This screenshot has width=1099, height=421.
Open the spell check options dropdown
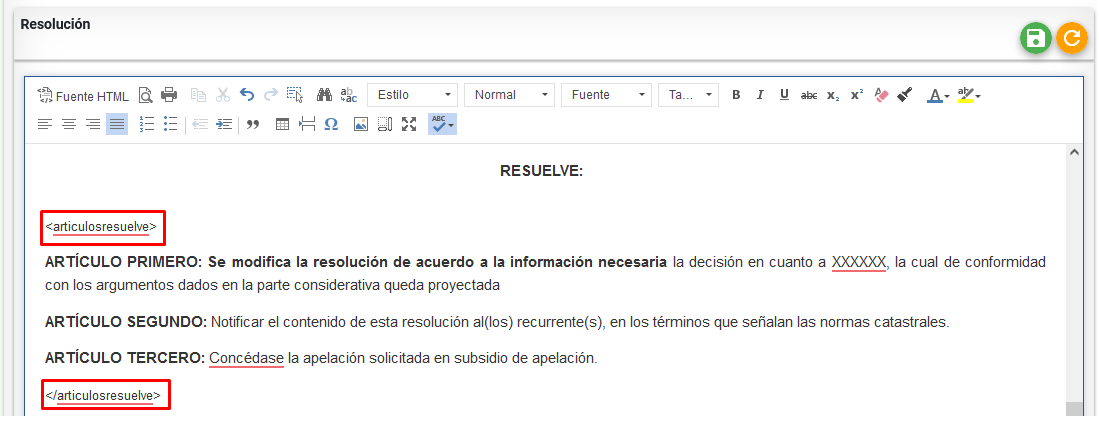click(442, 124)
